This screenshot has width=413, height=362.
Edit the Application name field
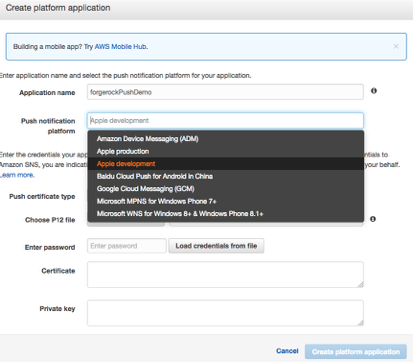225,92
